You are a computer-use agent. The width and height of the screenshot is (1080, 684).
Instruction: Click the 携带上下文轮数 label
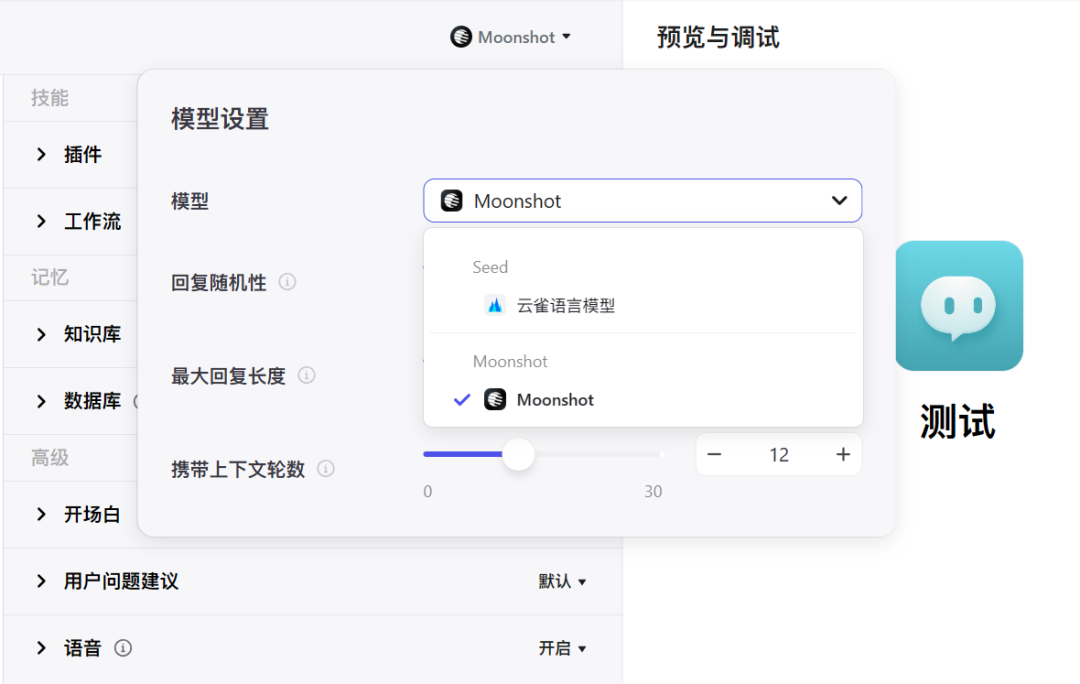tap(238, 470)
